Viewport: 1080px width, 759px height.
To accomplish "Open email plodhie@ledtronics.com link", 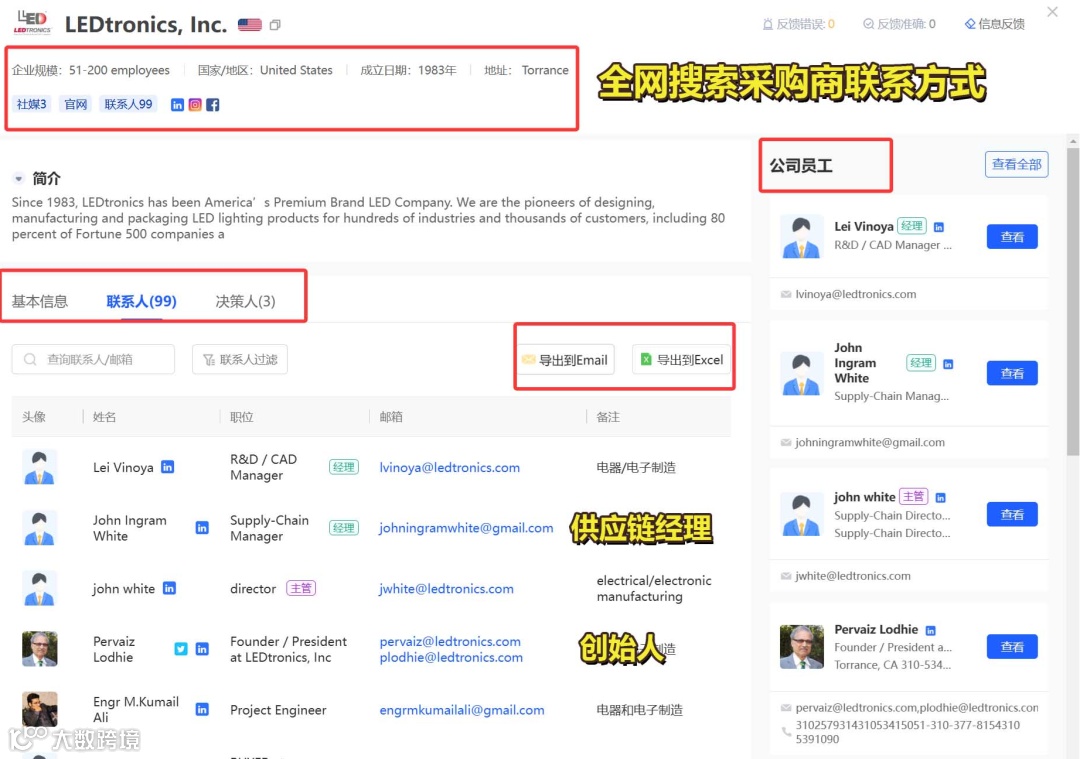I will [x=451, y=657].
